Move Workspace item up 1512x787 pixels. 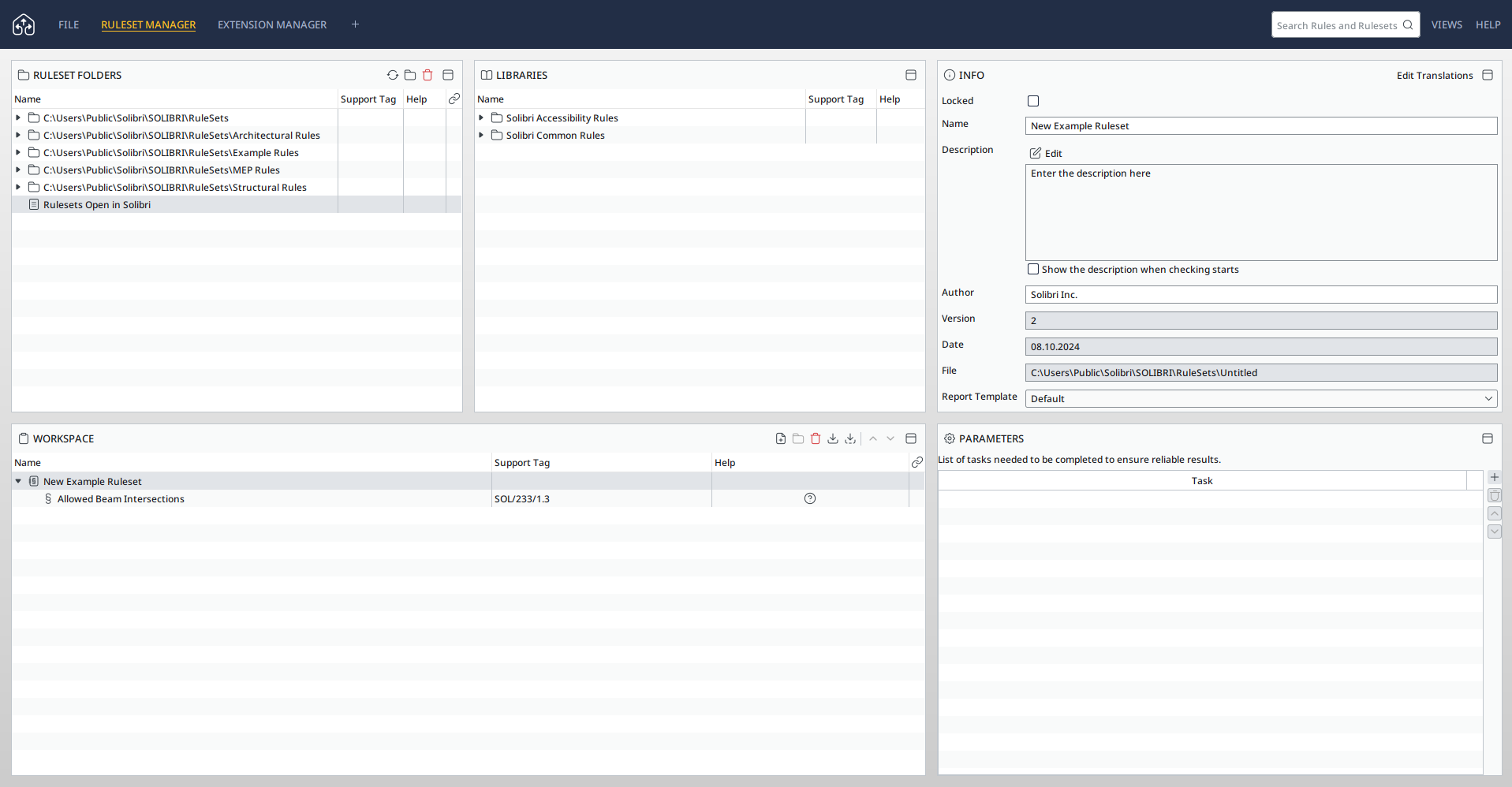873,438
